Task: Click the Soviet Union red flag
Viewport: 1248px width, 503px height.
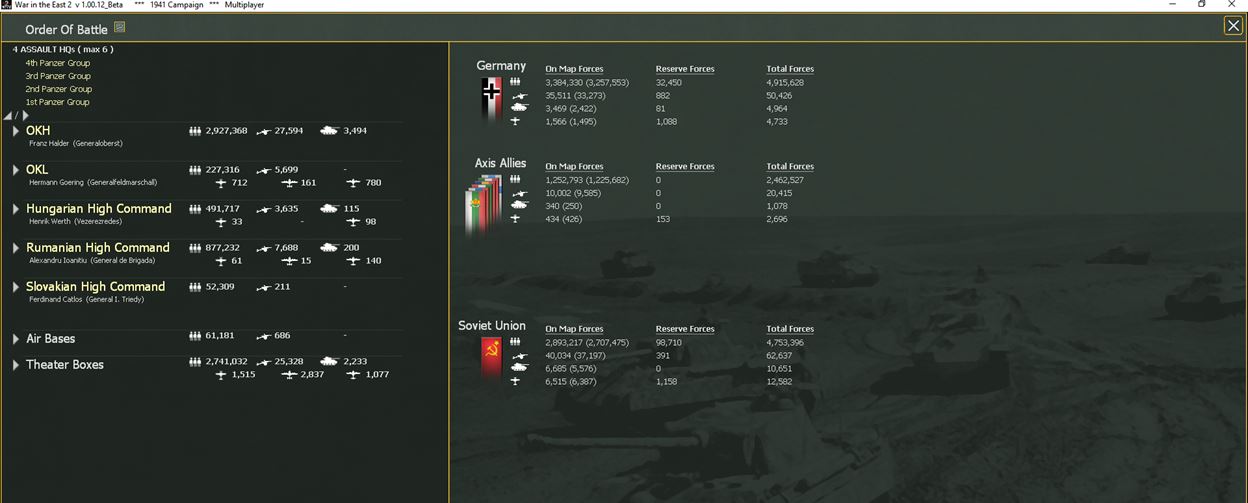Action: (491, 360)
